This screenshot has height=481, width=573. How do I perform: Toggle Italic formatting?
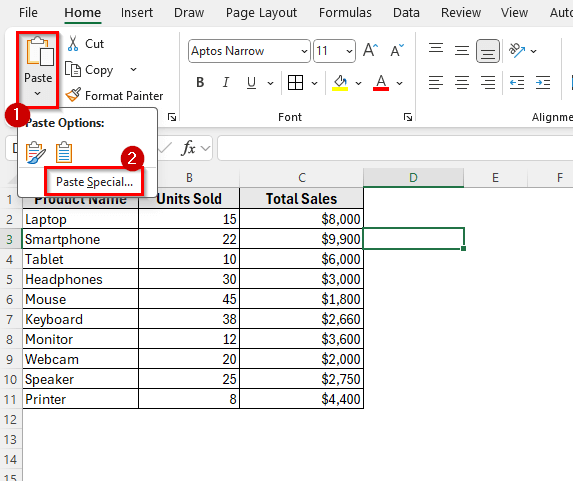click(226, 83)
